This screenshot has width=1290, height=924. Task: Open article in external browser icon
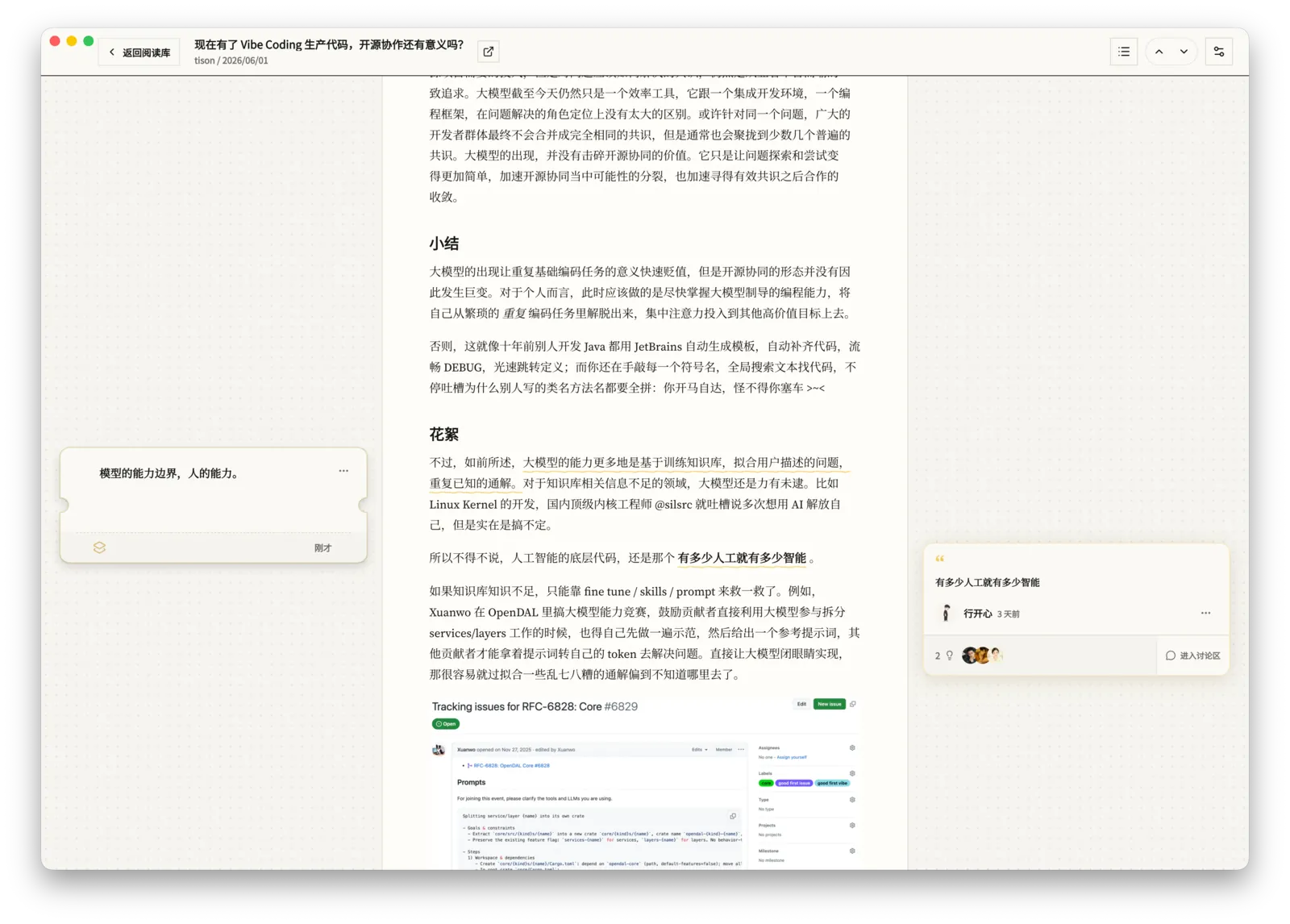coord(489,52)
